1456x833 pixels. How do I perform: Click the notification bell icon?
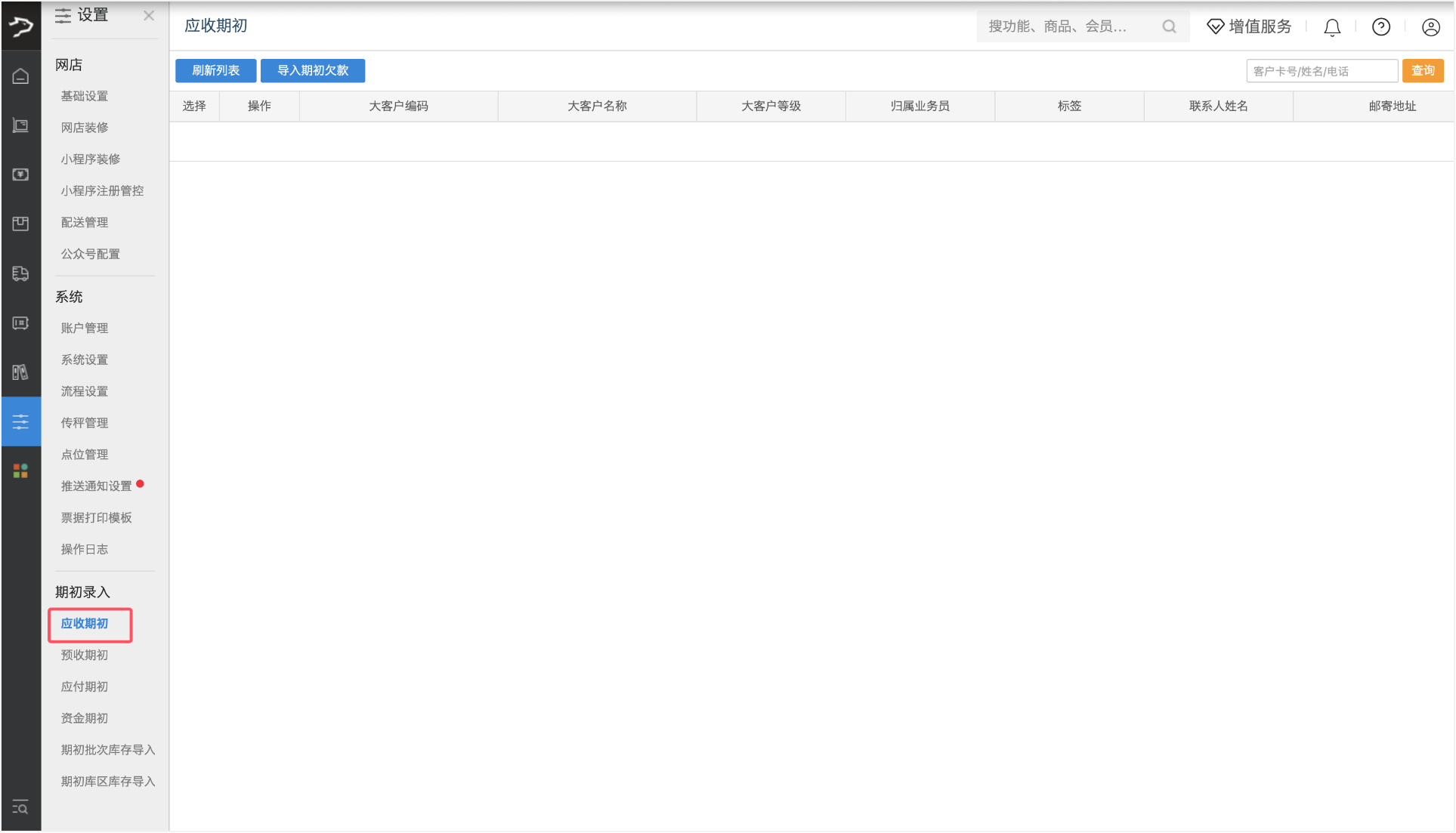pyautogui.click(x=1332, y=27)
